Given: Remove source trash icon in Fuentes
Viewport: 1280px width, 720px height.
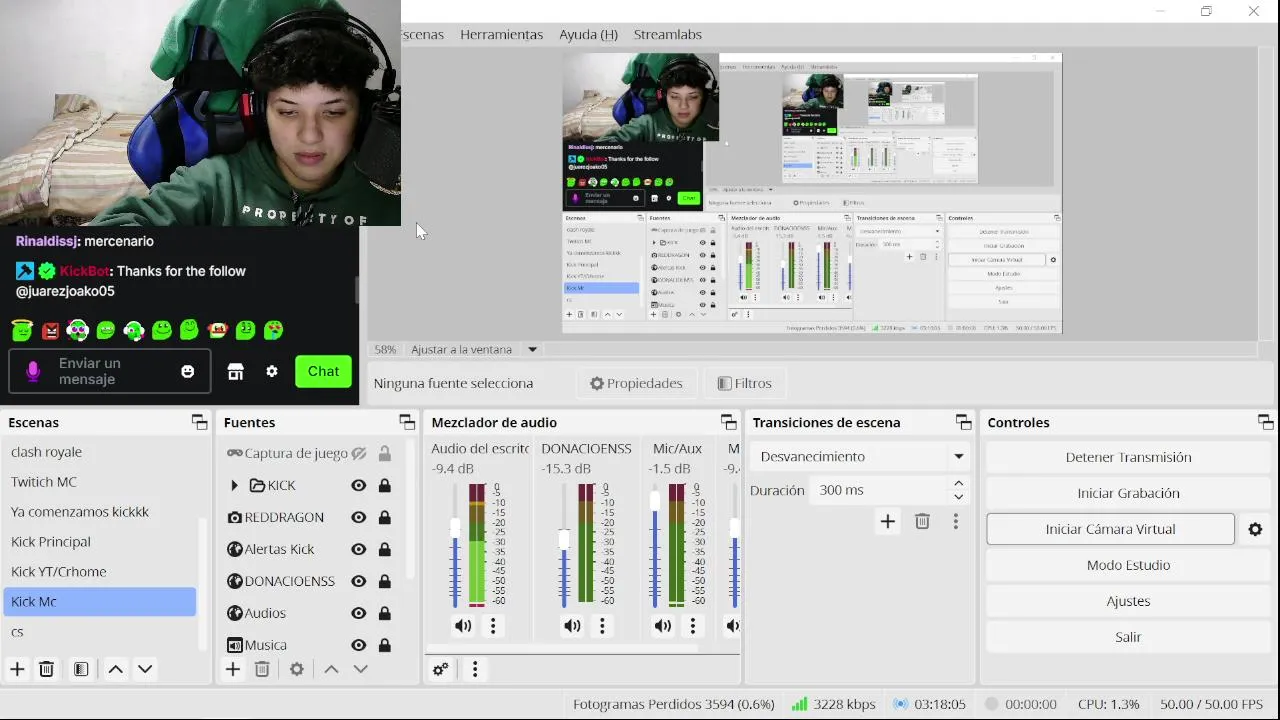Looking at the screenshot, I should pyautogui.click(x=262, y=669).
